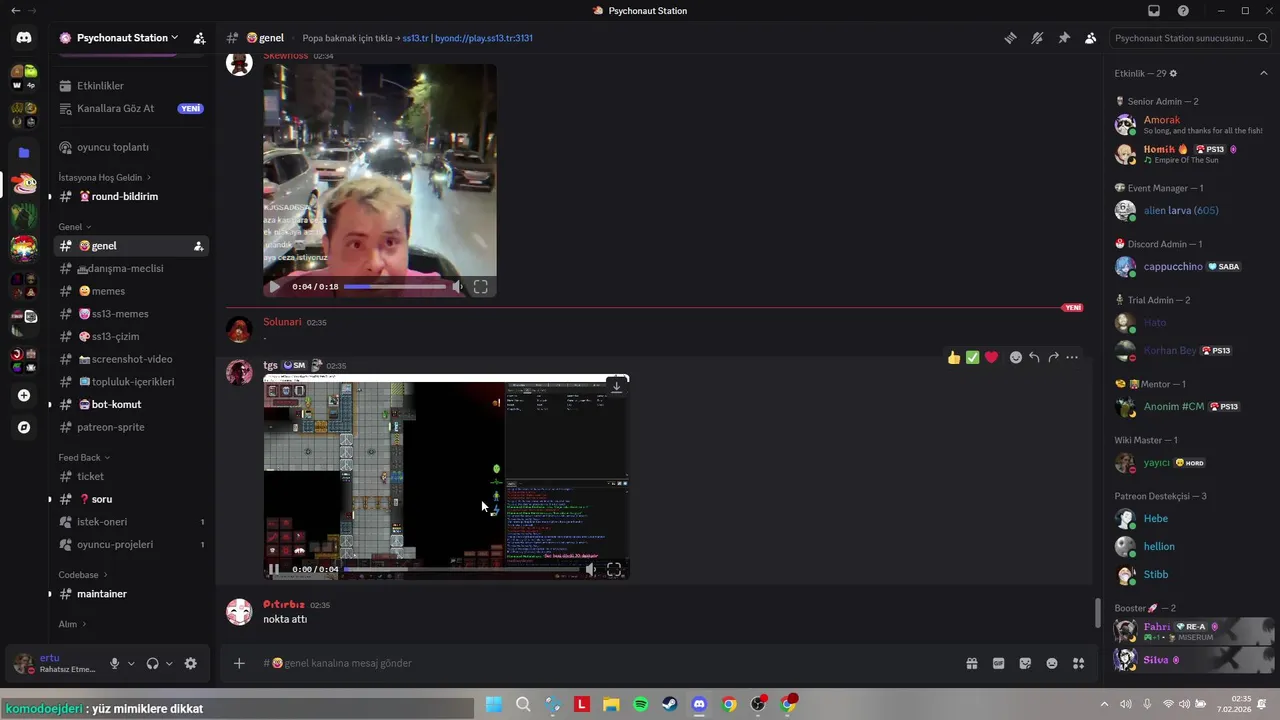Open the gift icon in message bar

[x=972, y=663]
